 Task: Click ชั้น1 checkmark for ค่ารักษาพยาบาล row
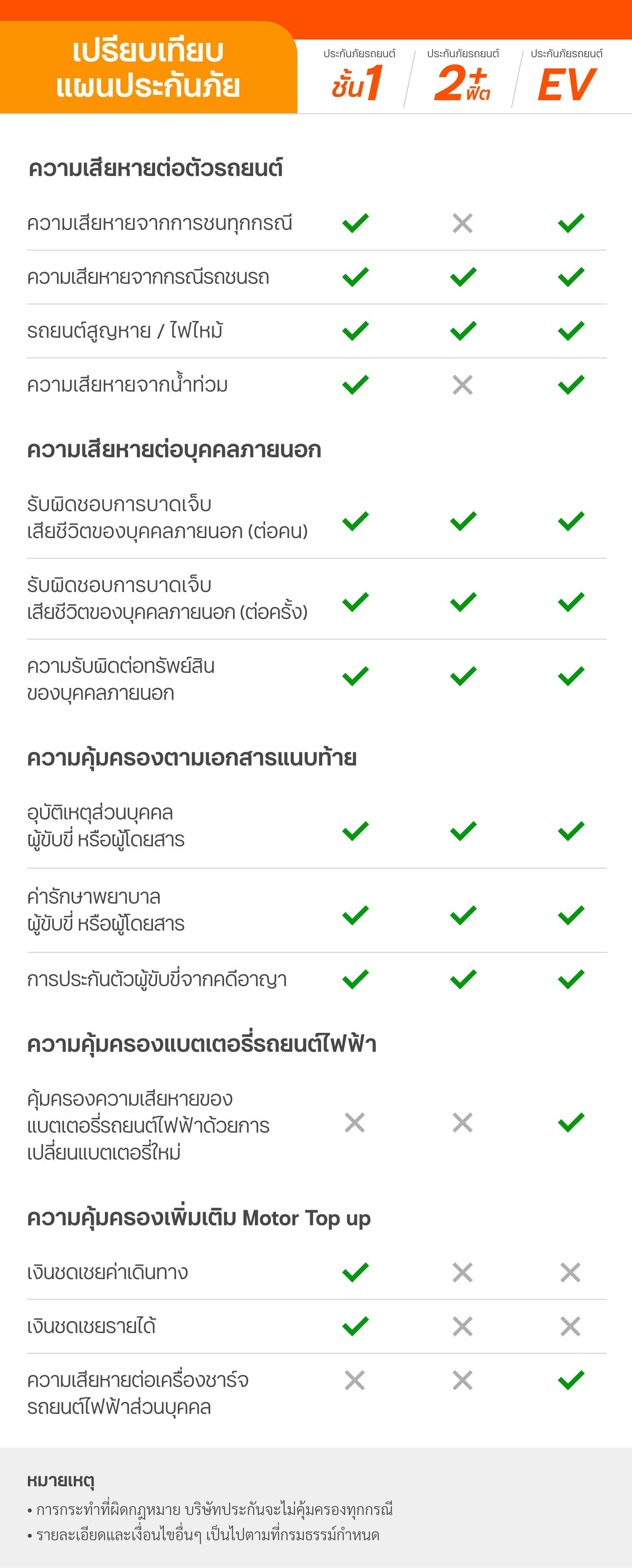(x=356, y=915)
